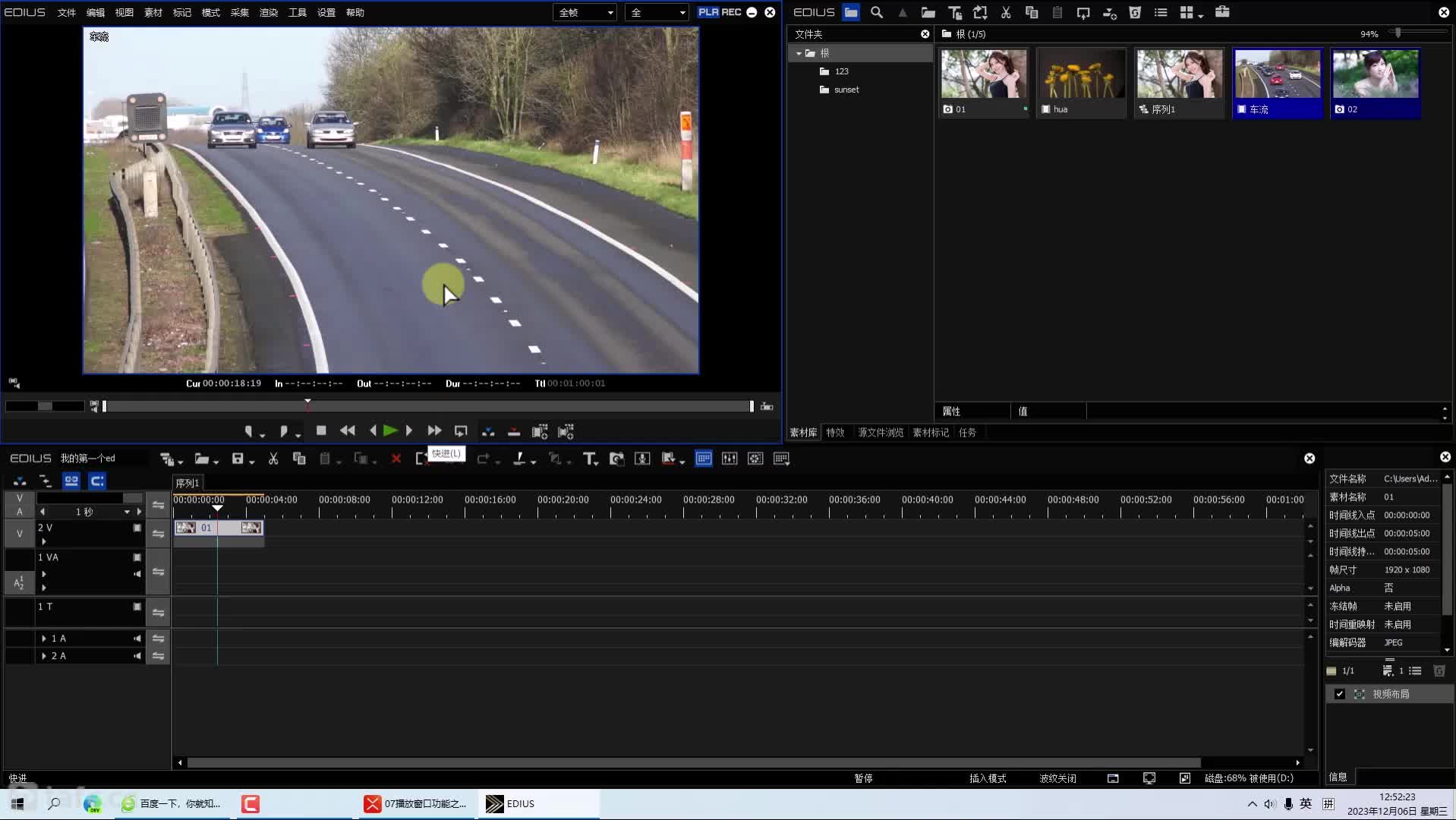Open the 1 秒 timeline scale dropdown
The image size is (1456, 820).
(x=128, y=512)
